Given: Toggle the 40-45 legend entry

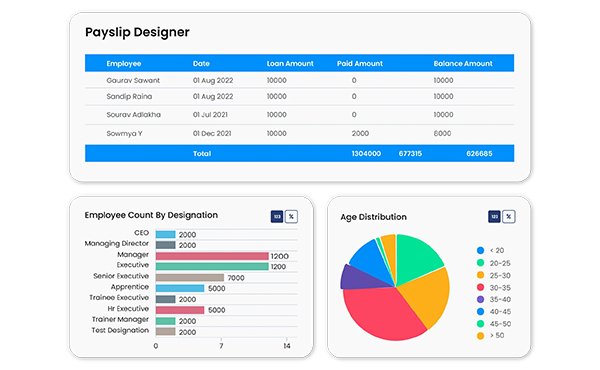Looking at the screenshot, I should coord(494,312).
